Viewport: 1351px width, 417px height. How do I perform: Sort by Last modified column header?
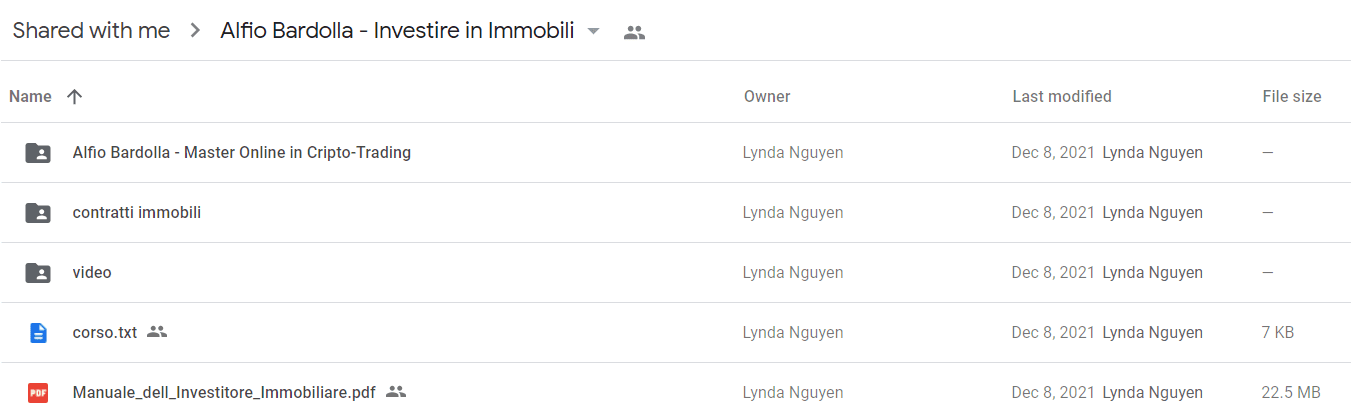1062,97
